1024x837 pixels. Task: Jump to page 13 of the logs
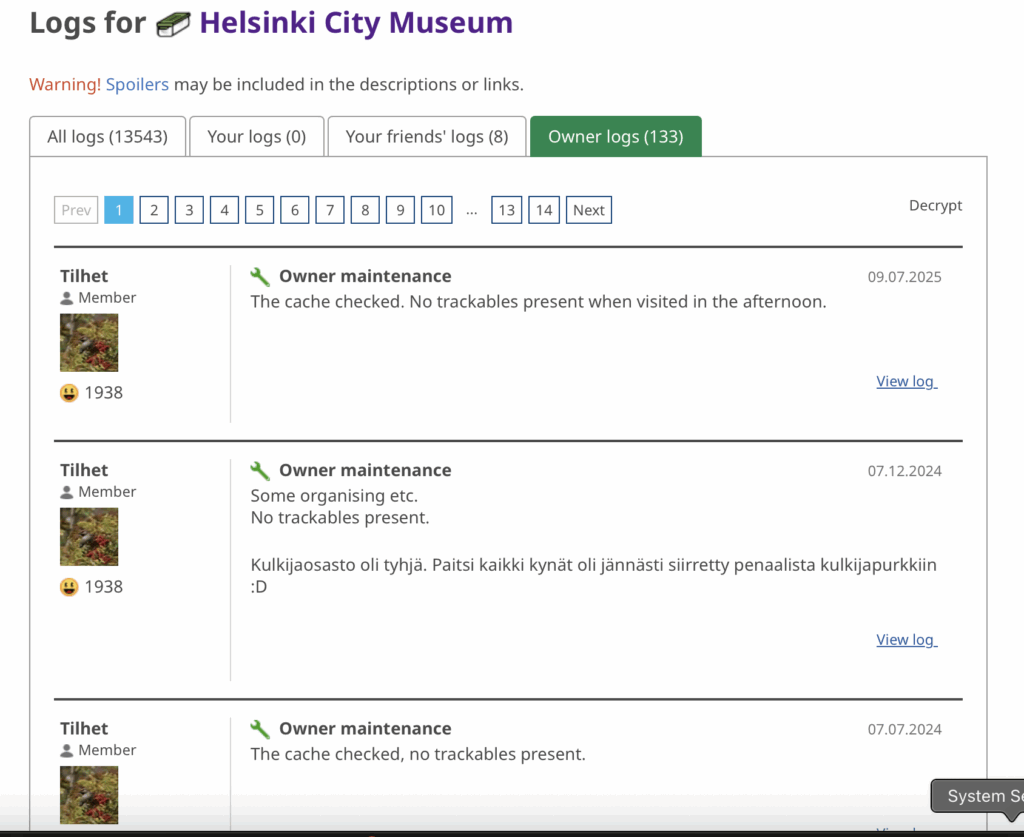coord(507,210)
